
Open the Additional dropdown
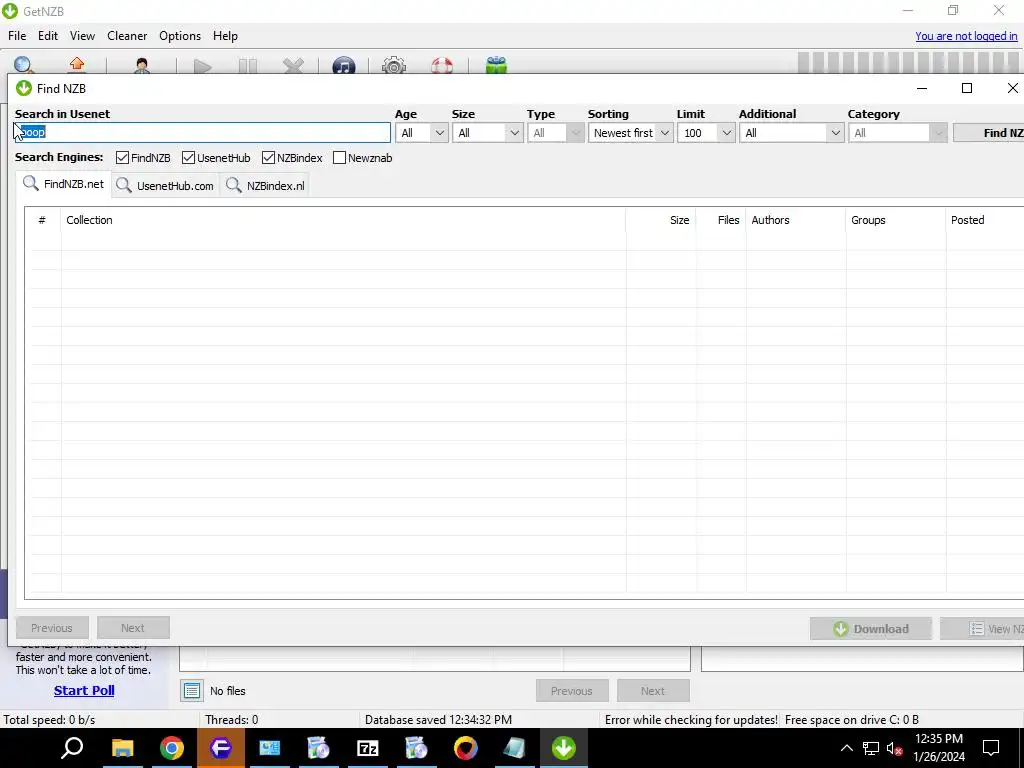point(792,133)
